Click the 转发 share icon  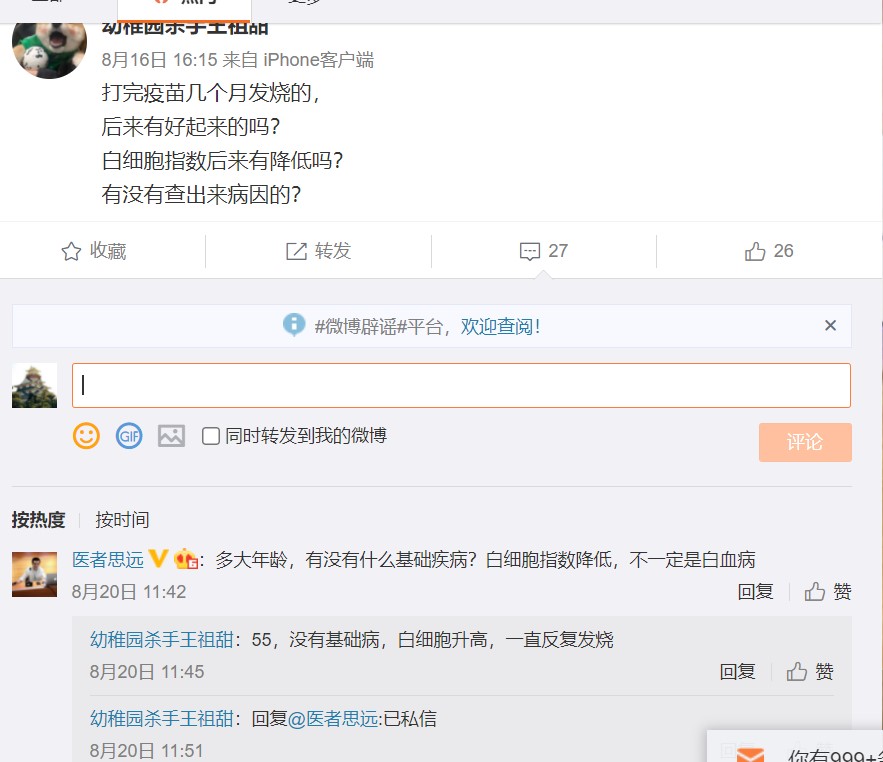tap(296, 251)
